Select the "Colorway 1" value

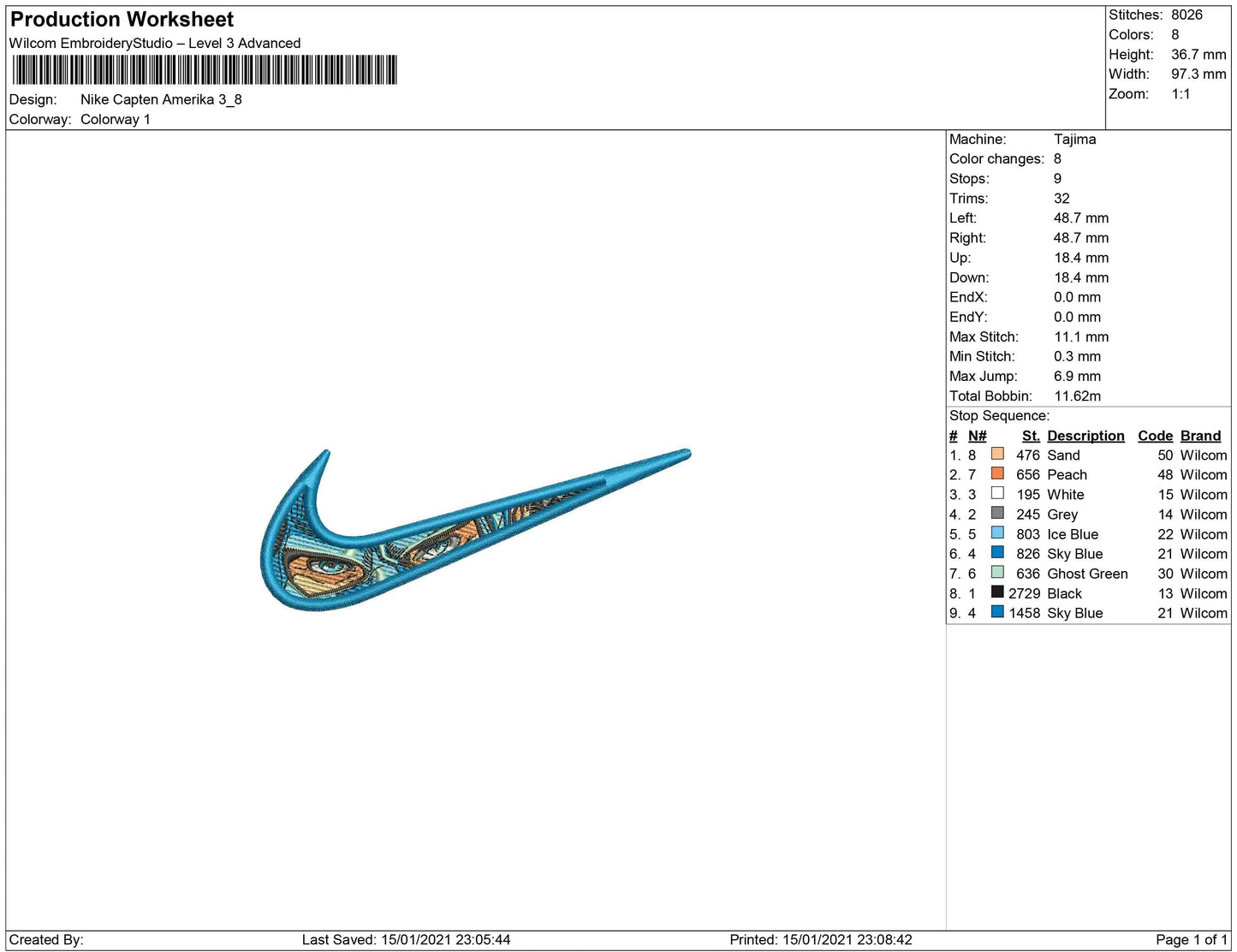click(116, 120)
